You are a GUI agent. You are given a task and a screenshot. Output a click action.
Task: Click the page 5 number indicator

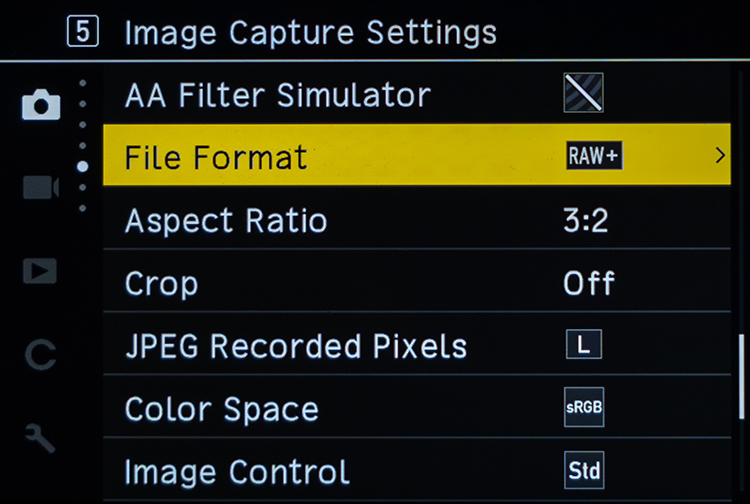[x=83, y=31]
